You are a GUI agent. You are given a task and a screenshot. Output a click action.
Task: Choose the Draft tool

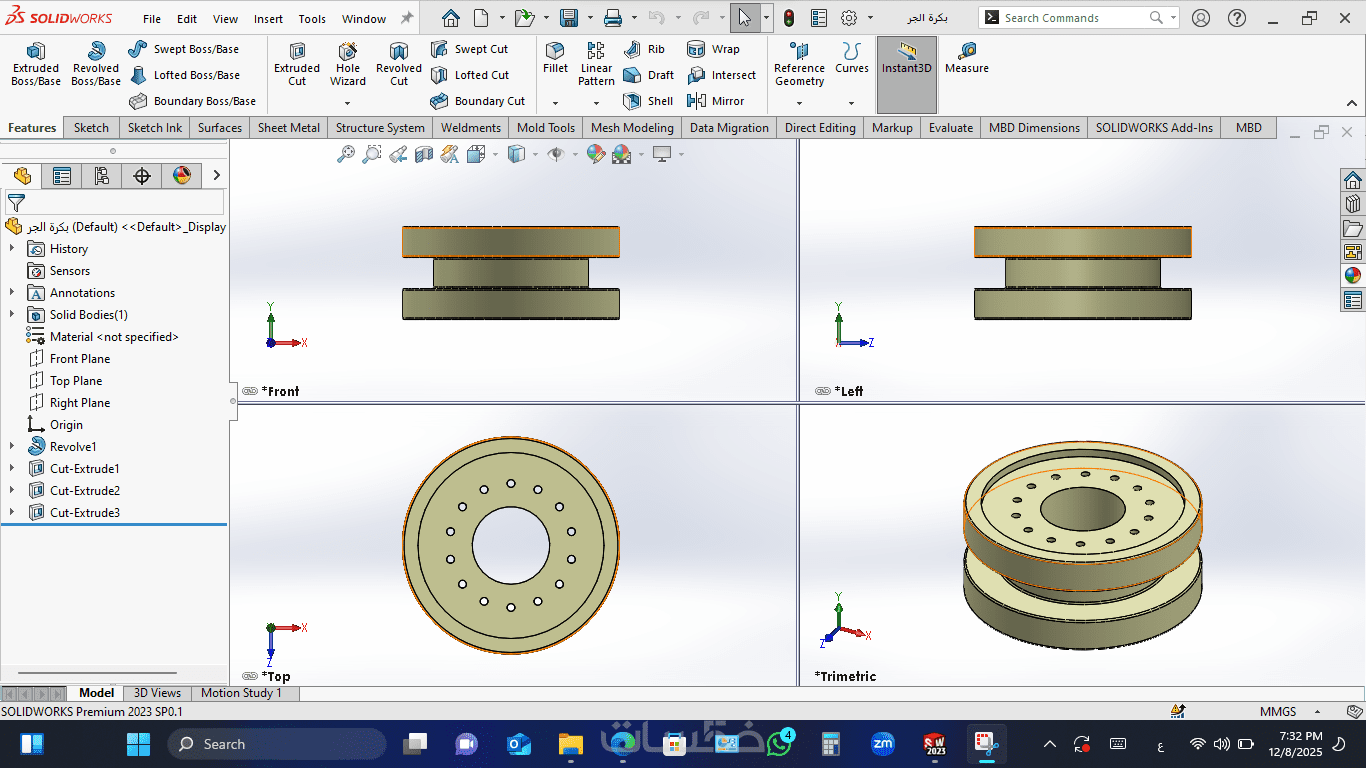pyautogui.click(x=648, y=75)
